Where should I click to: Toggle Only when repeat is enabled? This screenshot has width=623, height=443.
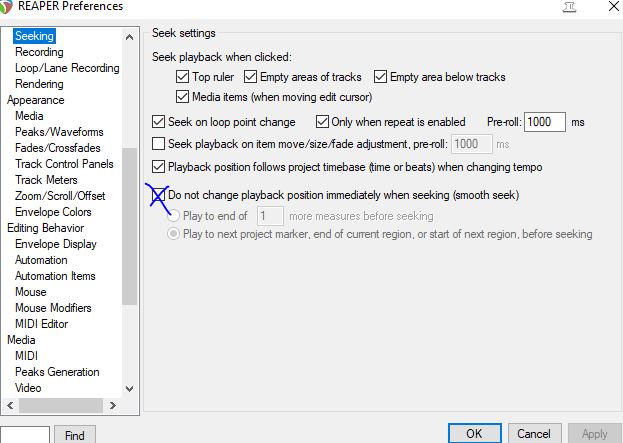322,122
